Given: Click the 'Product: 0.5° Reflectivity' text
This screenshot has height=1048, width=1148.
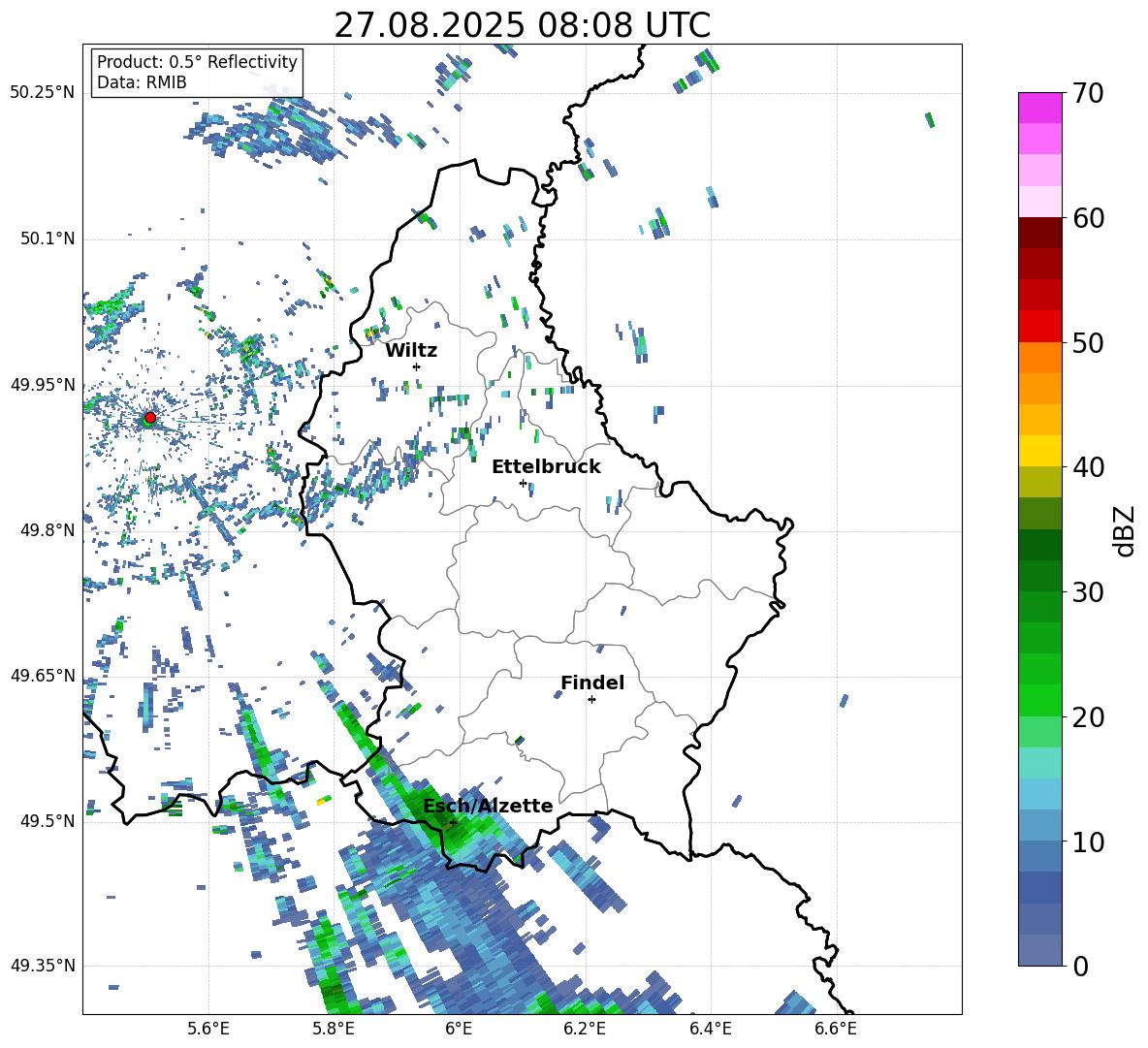Looking at the screenshot, I should coord(197,61).
